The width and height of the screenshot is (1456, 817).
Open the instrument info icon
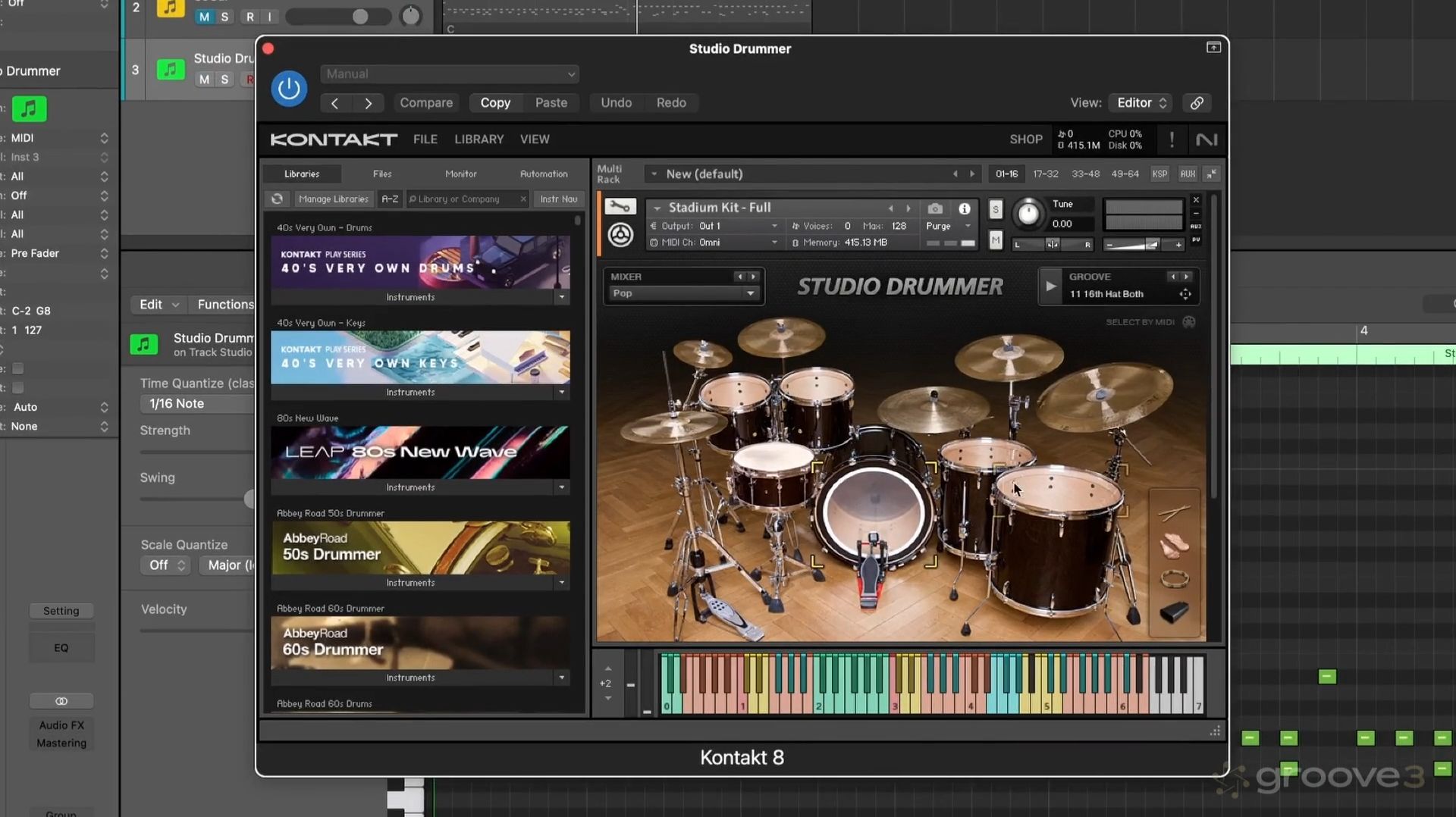point(964,208)
